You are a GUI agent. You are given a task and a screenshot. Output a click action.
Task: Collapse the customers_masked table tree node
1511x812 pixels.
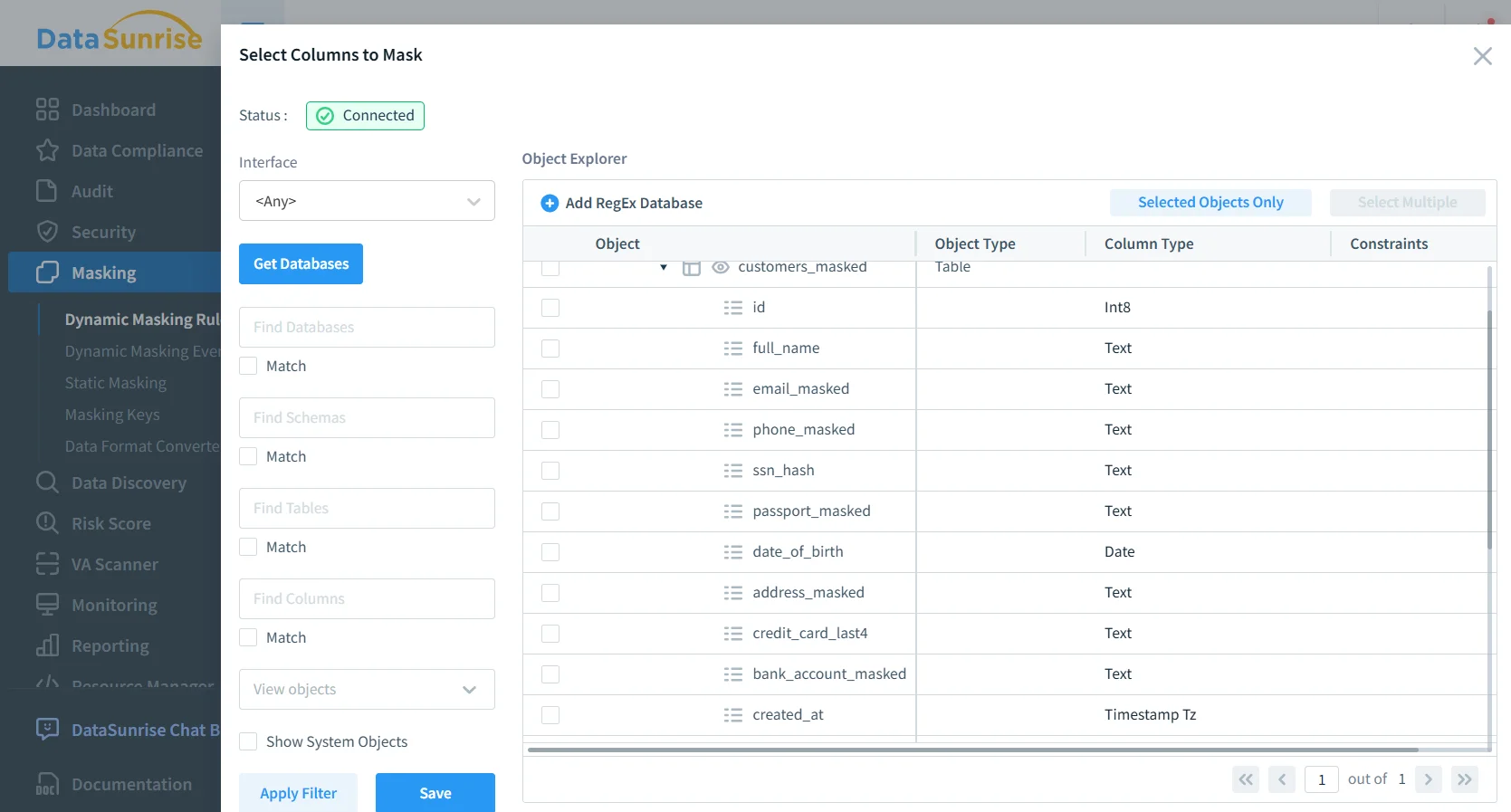click(x=664, y=268)
